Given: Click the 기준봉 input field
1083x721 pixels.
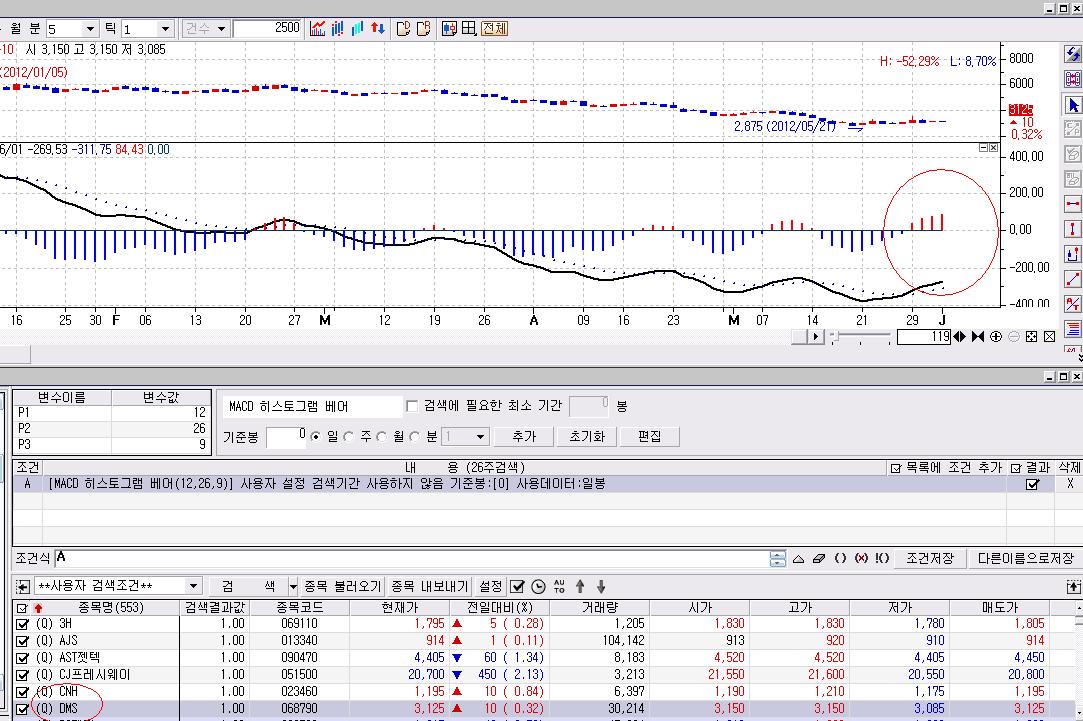Looking at the screenshot, I should coord(286,437).
